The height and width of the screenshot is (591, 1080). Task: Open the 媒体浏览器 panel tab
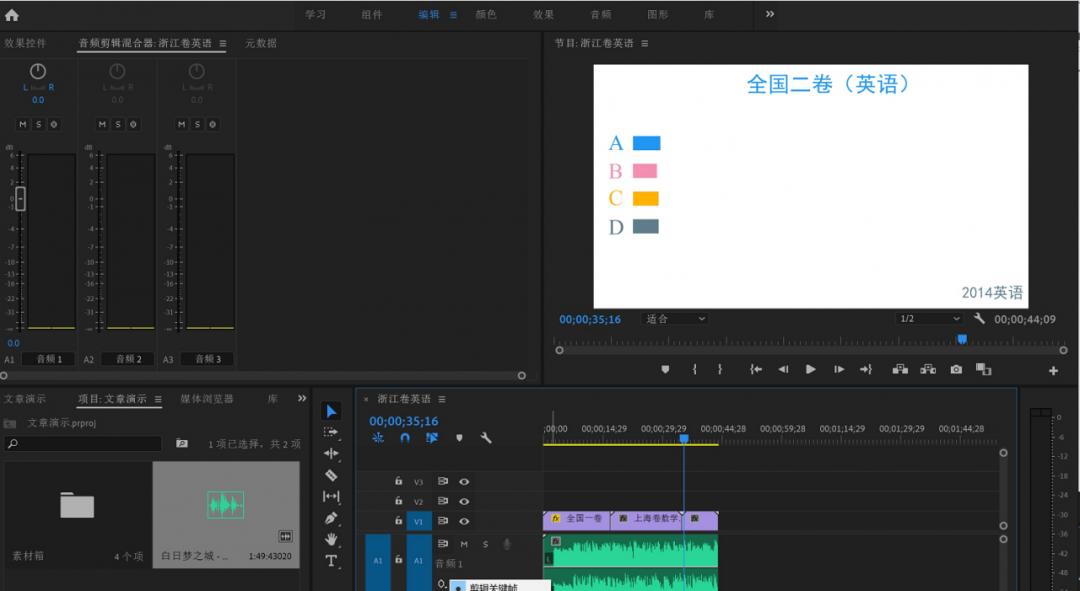(x=207, y=399)
